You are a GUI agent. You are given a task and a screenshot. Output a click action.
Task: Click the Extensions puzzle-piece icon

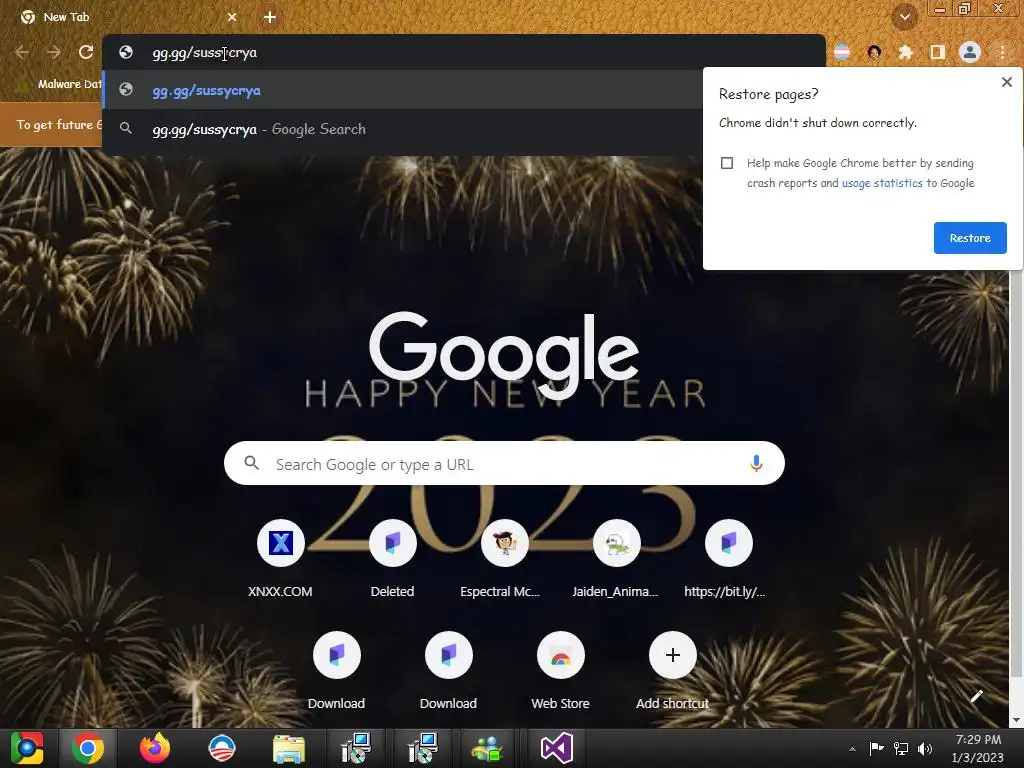[906, 52]
